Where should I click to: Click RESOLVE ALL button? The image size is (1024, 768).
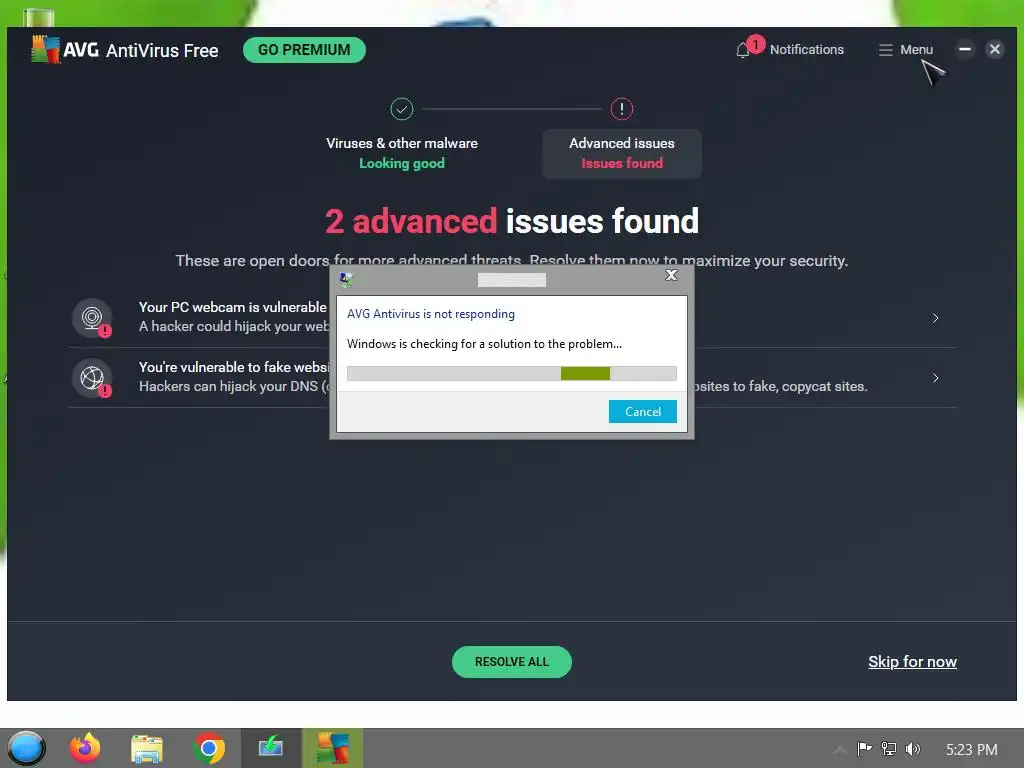[512, 662]
